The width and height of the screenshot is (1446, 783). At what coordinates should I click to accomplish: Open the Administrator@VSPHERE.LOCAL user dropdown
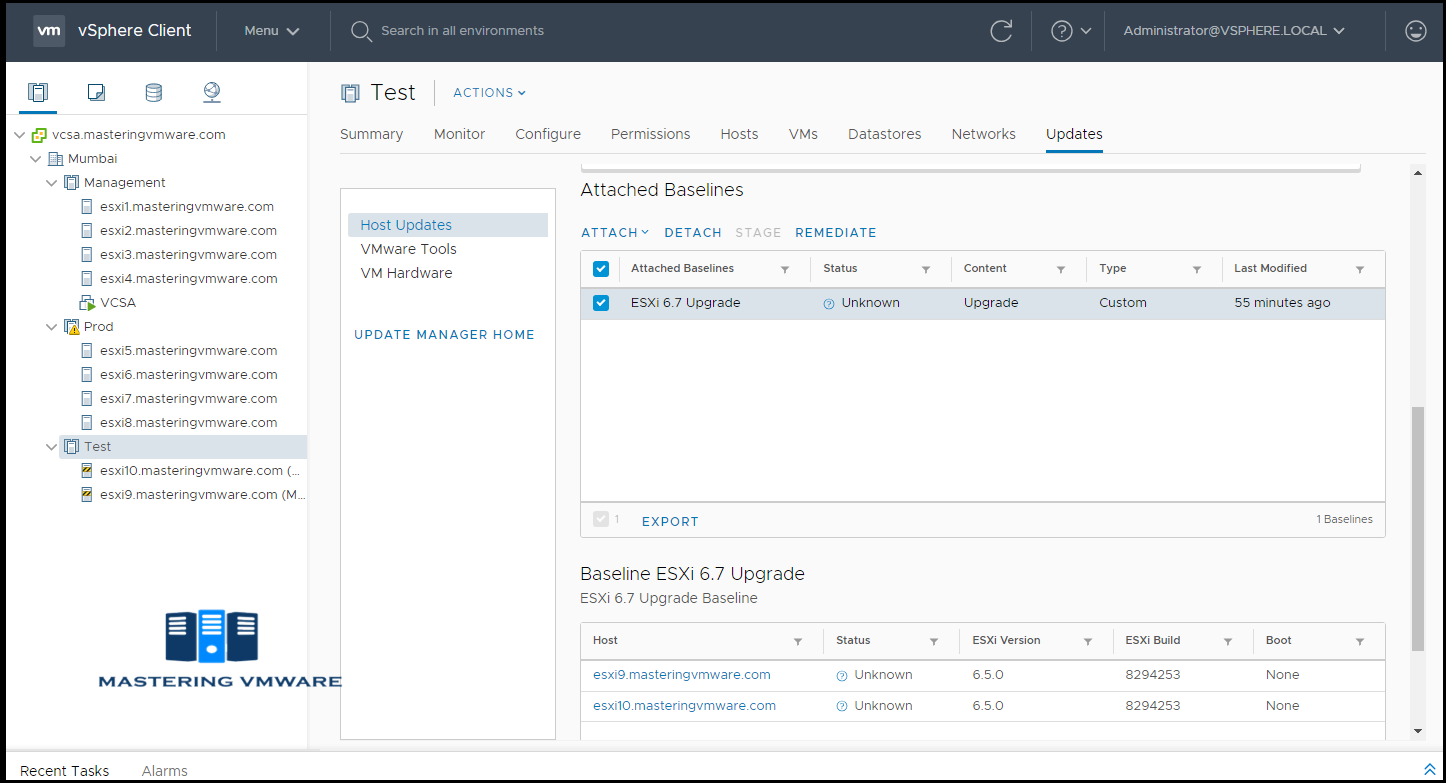[1234, 31]
